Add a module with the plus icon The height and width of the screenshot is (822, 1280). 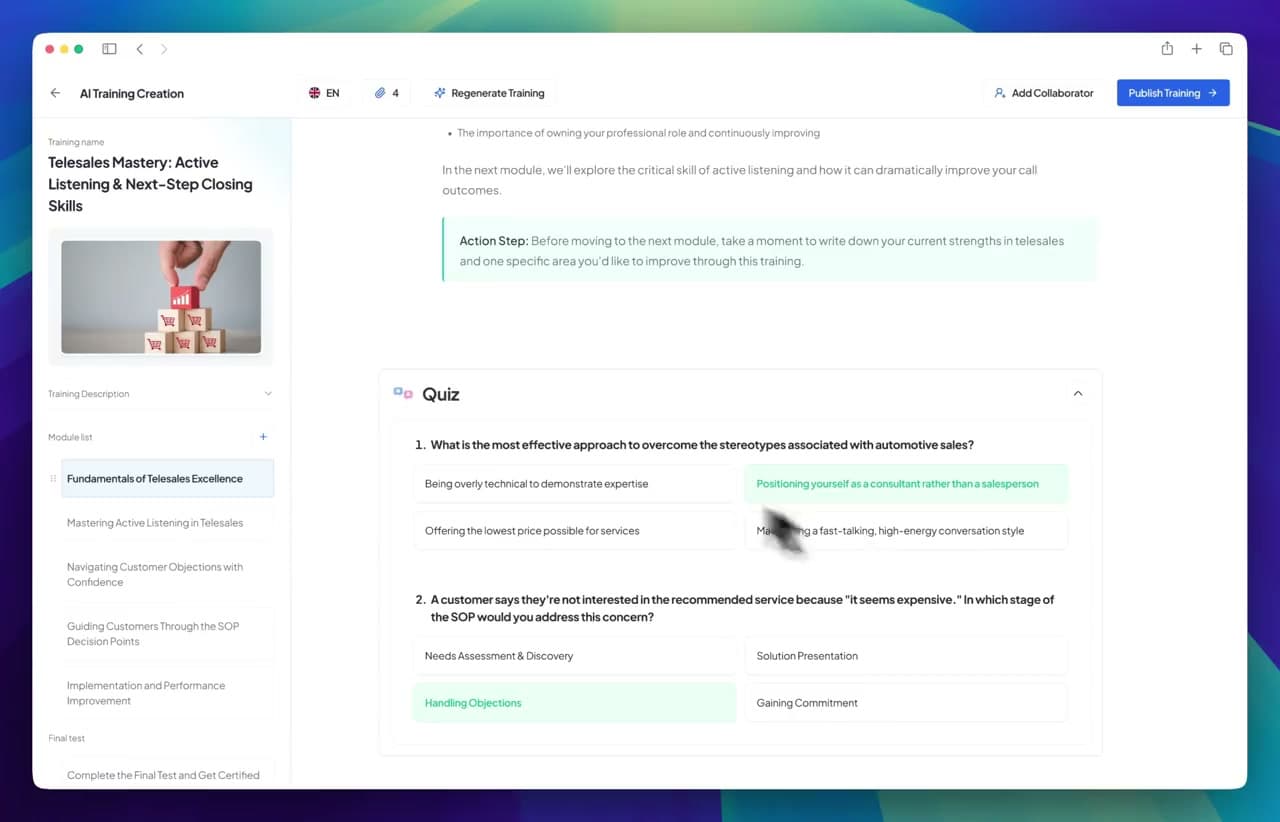click(x=264, y=437)
